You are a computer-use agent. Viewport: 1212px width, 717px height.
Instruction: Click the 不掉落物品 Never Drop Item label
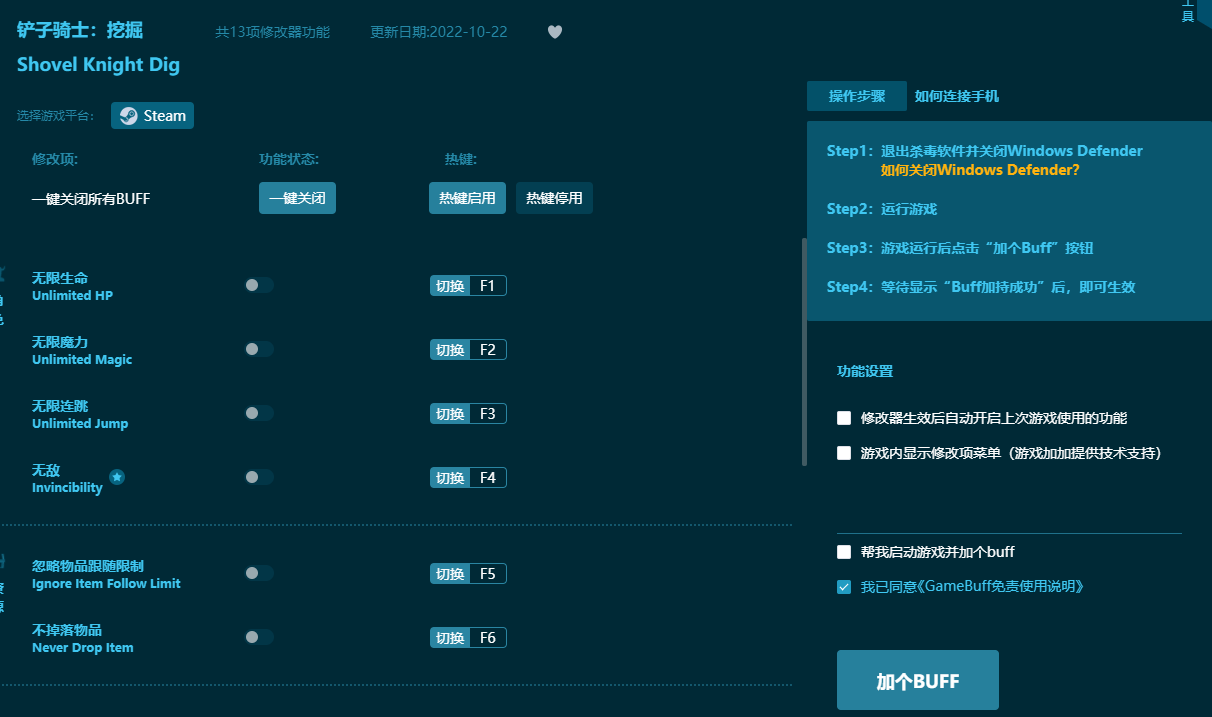[83, 638]
